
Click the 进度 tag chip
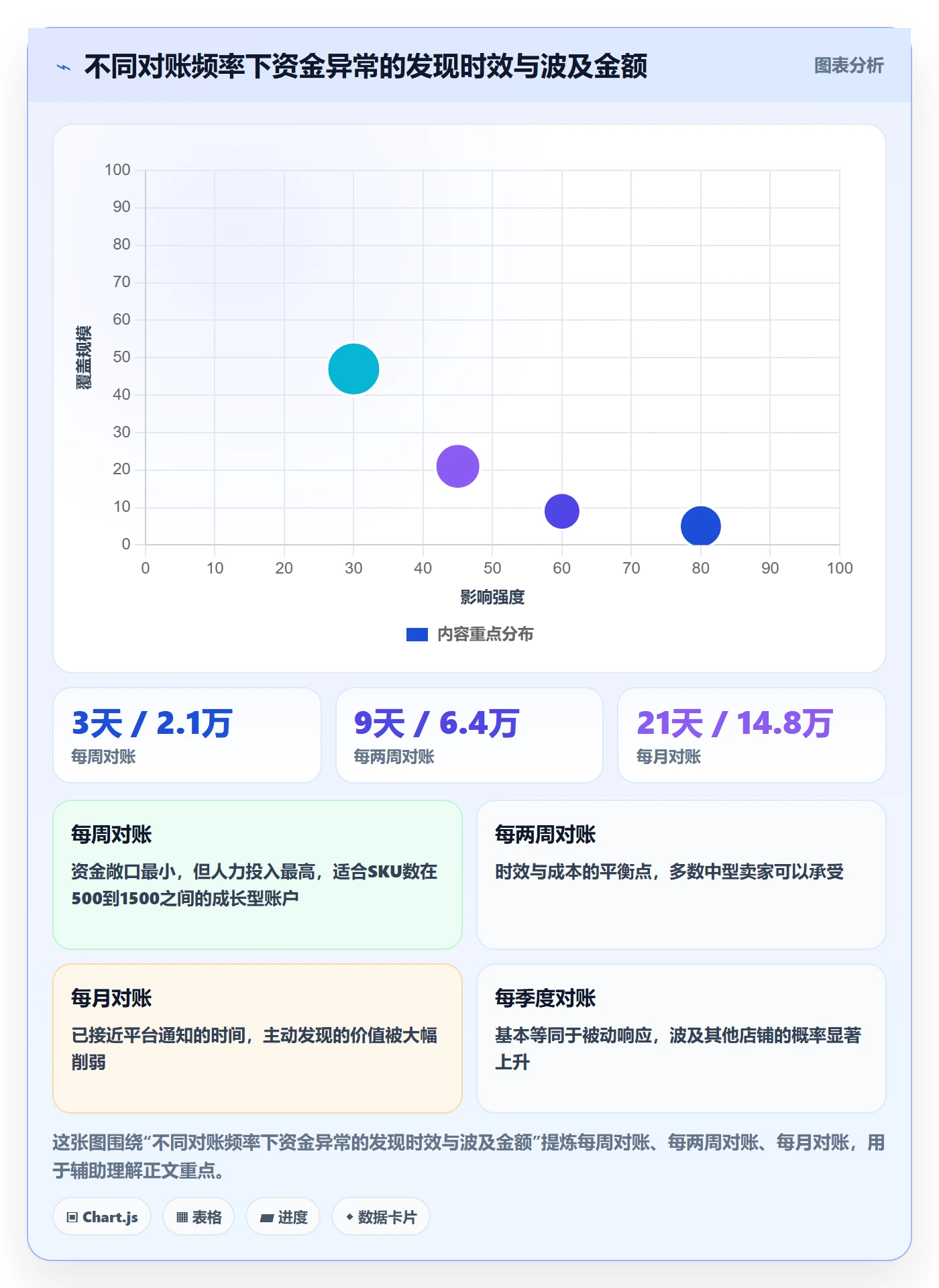(283, 1217)
